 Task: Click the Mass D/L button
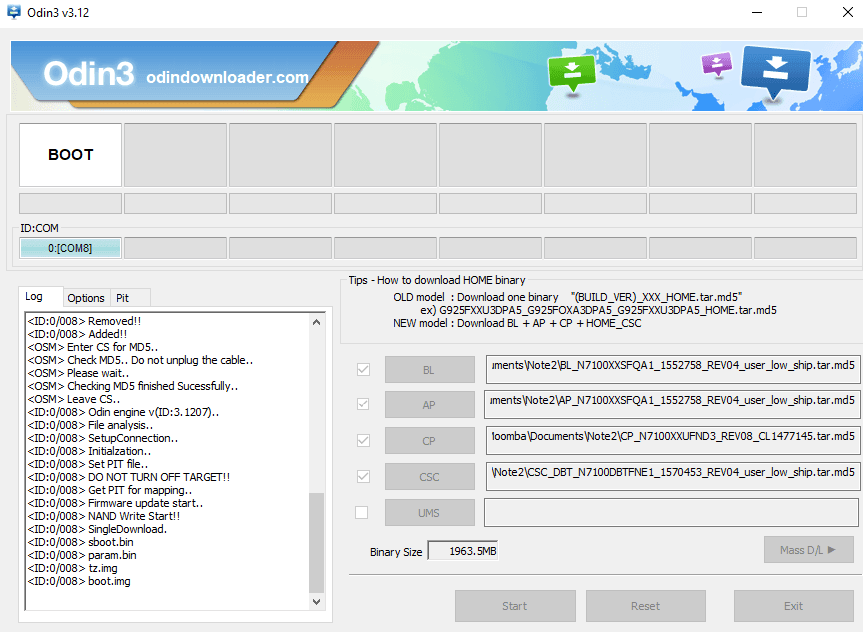coord(809,549)
